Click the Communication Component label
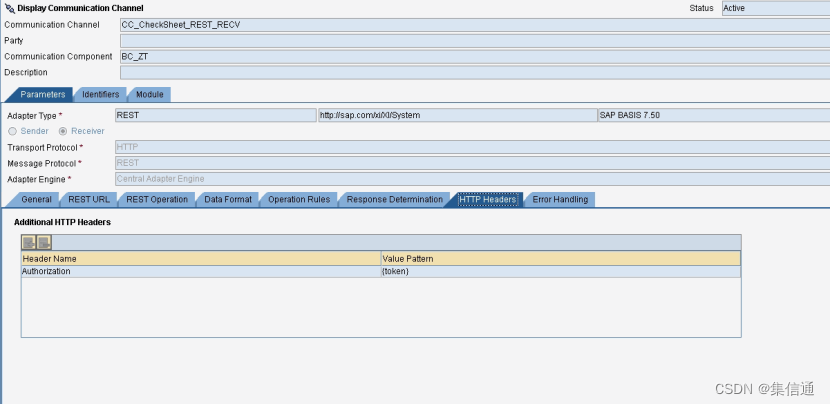The width and height of the screenshot is (830, 405). 58,57
